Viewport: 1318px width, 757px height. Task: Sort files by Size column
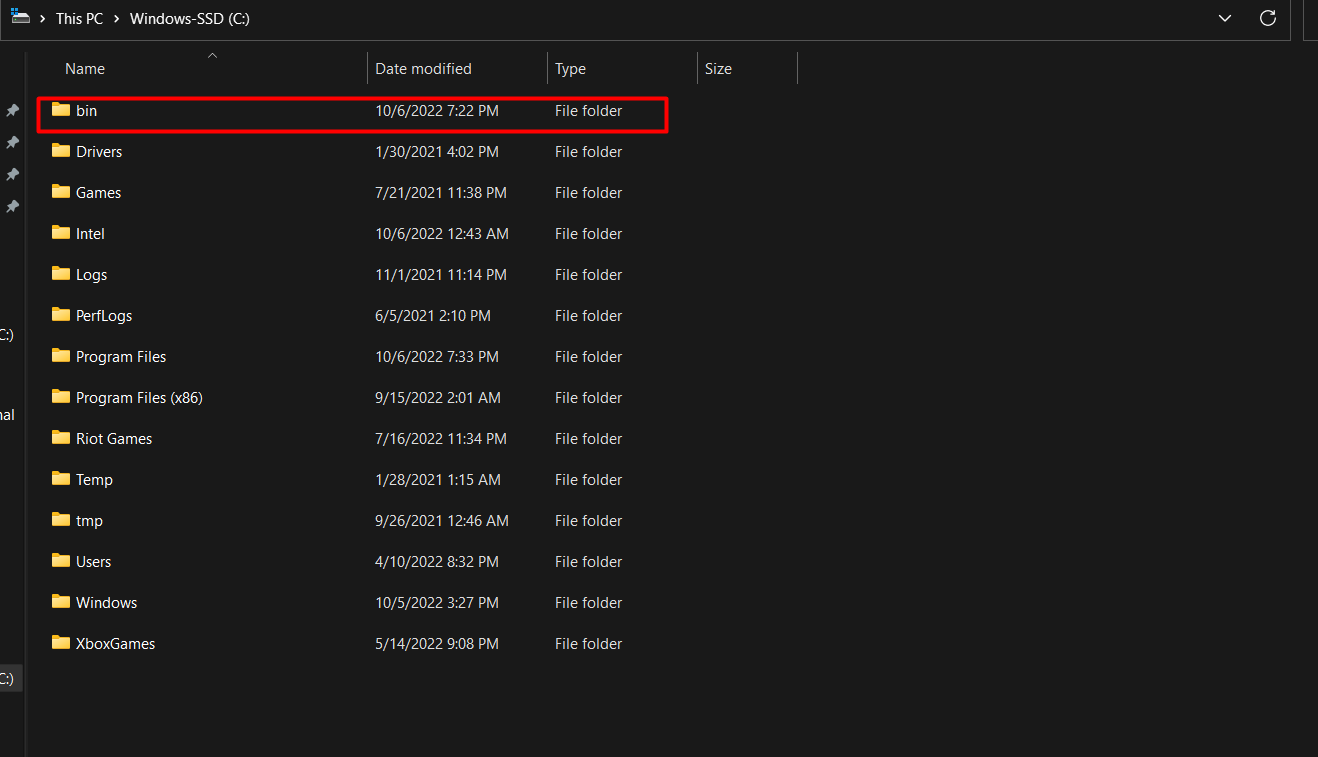coord(718,69)
